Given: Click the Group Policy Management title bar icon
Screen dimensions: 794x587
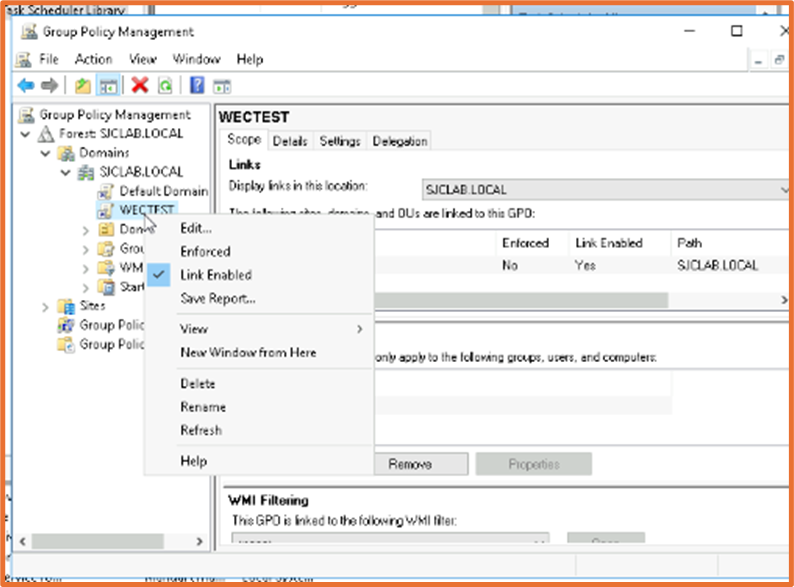Looking at the screenshot, I should pos(29,32).
